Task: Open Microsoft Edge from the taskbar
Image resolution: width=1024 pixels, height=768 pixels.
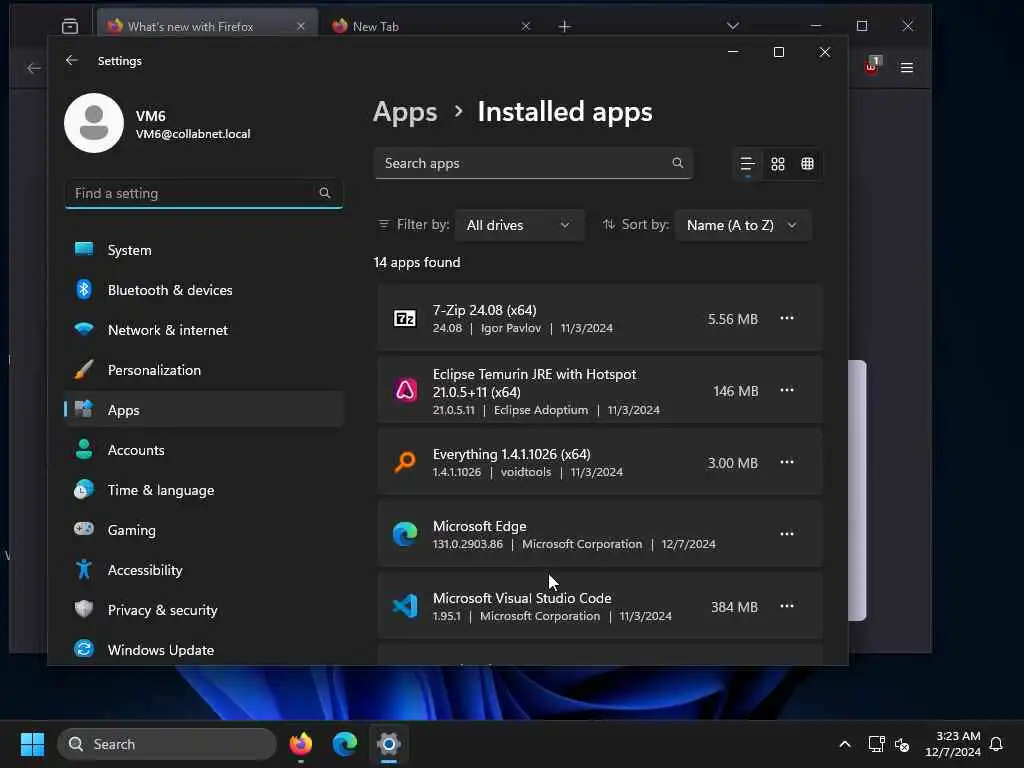Action: pos(344,744)
